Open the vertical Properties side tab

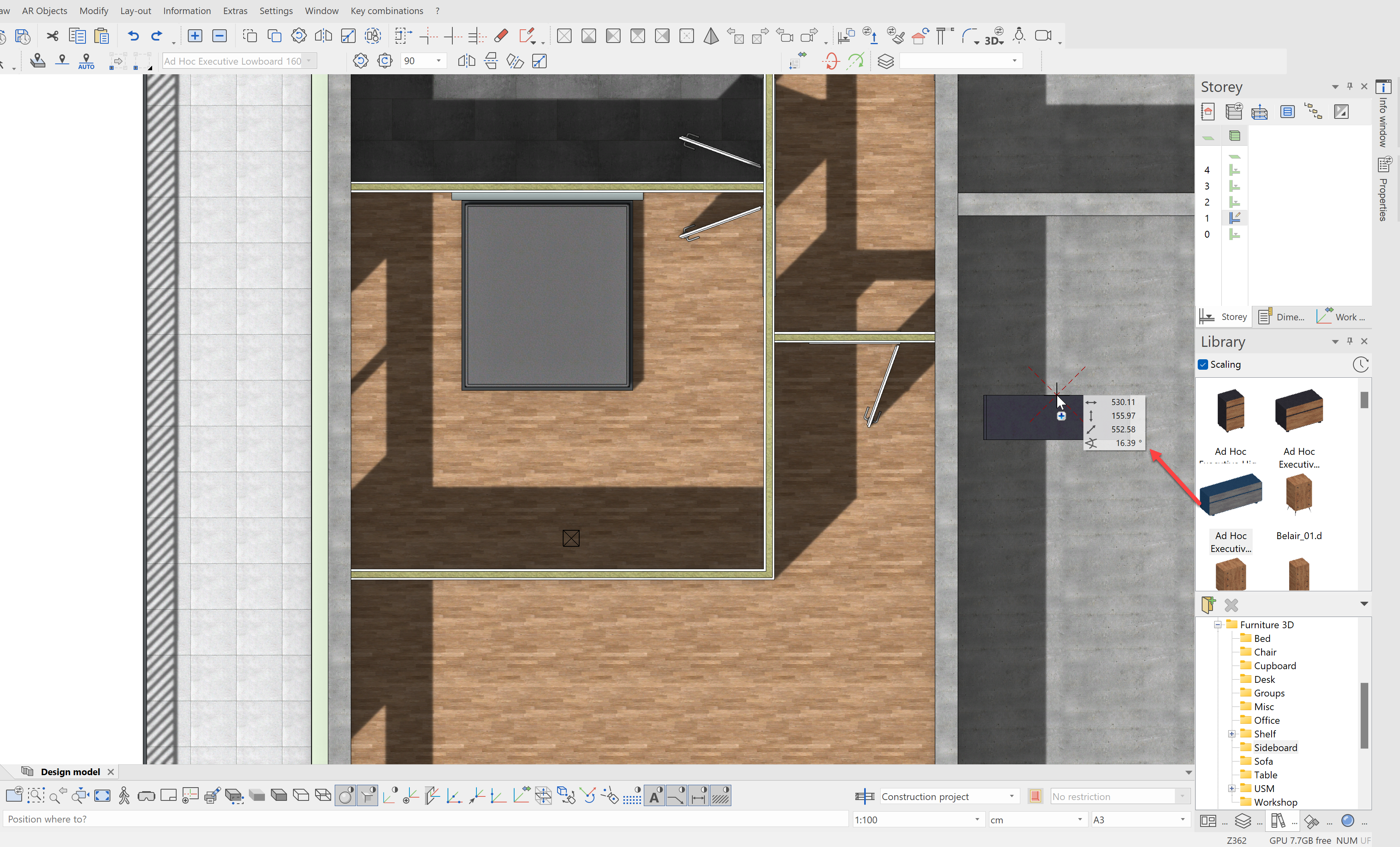1384,190
